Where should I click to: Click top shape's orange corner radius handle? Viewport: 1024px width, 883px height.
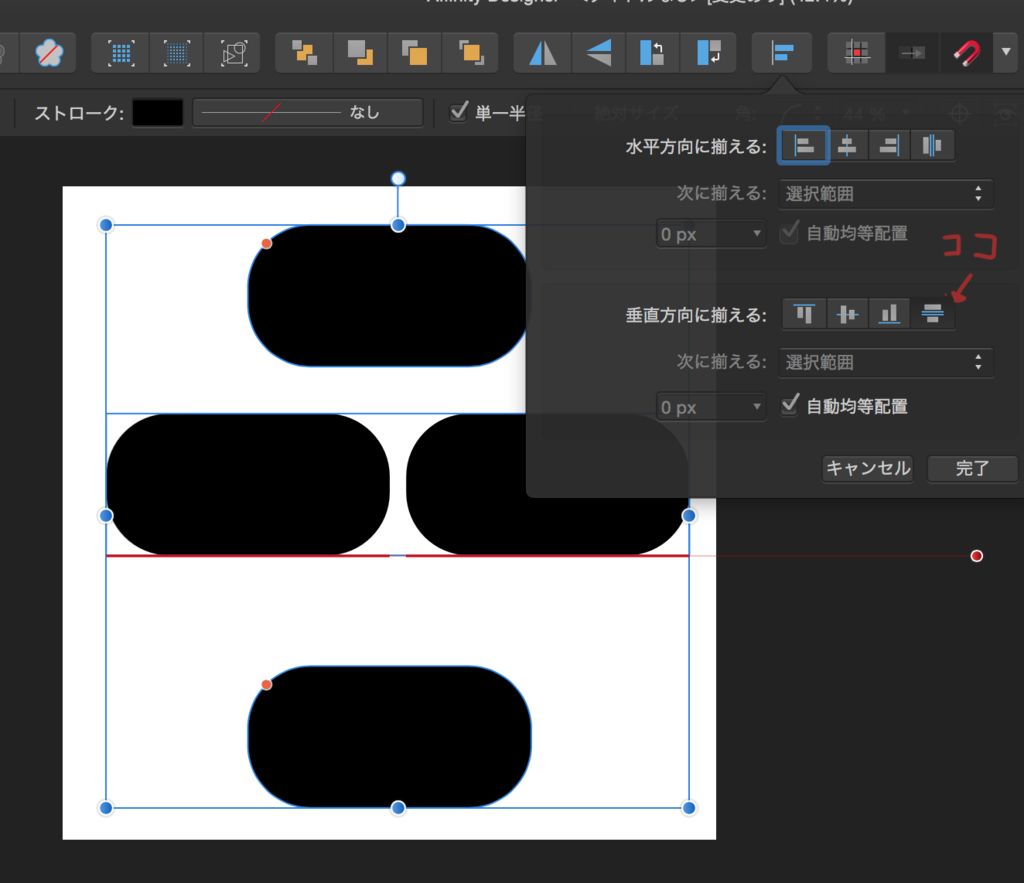point(266,244)
